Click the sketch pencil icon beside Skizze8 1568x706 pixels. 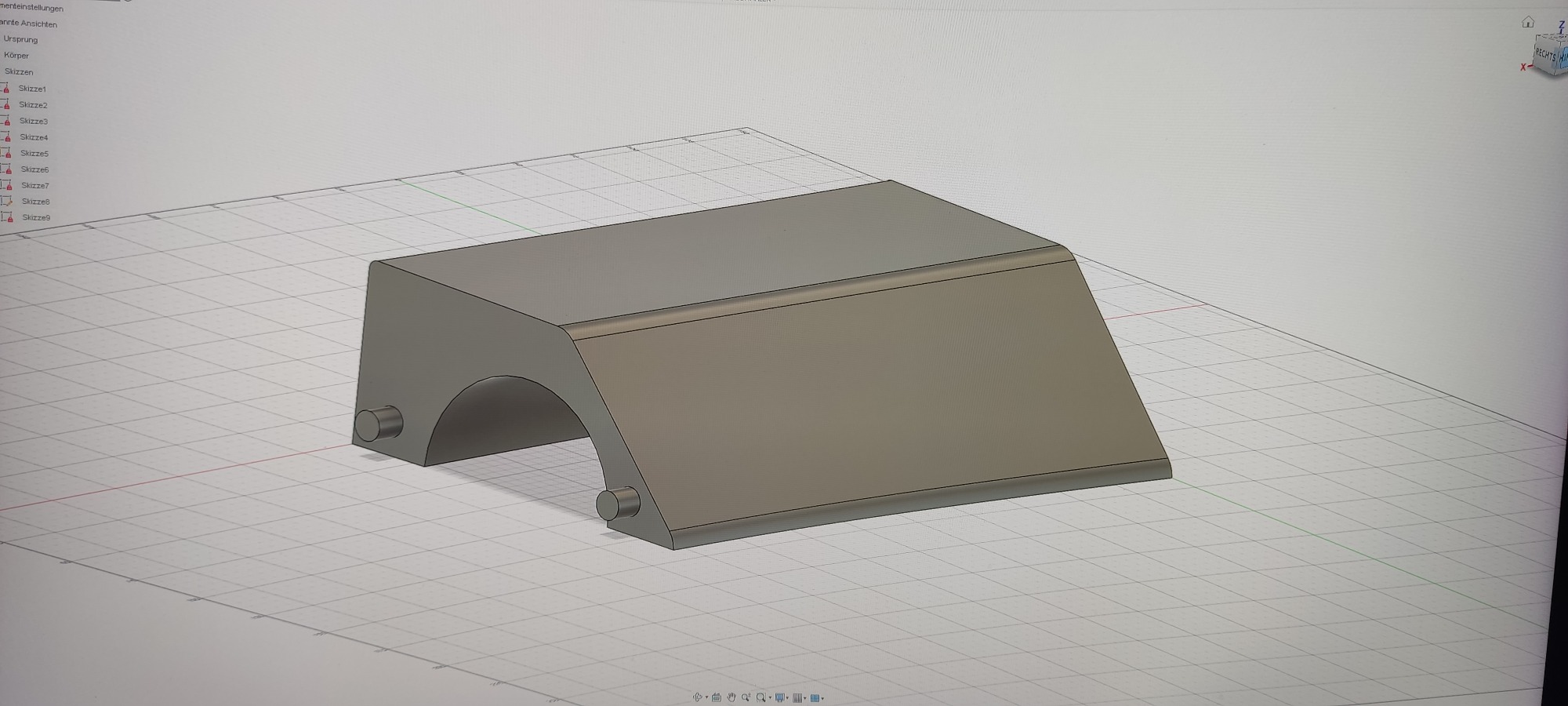click(x=7, y=201)
